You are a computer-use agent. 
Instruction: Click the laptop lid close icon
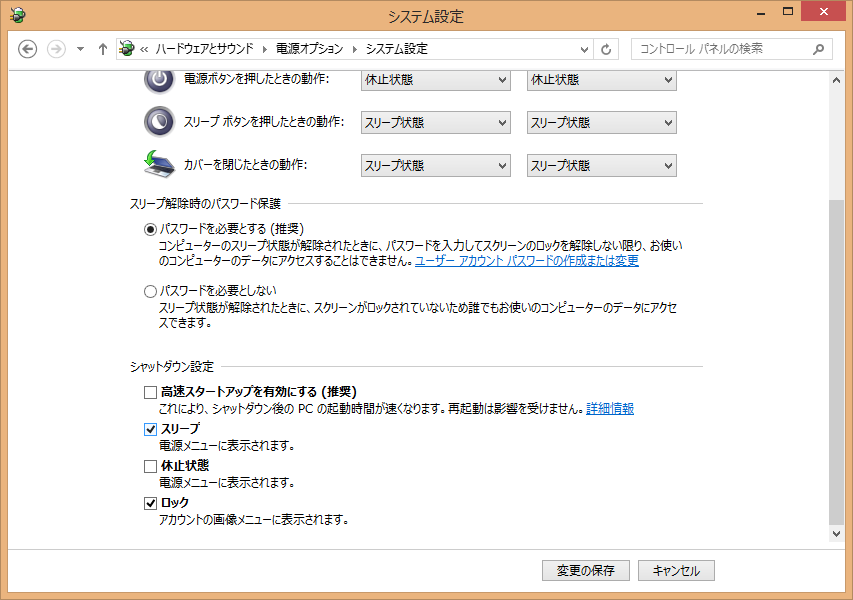pyautogui.click(x=159, y=164)
